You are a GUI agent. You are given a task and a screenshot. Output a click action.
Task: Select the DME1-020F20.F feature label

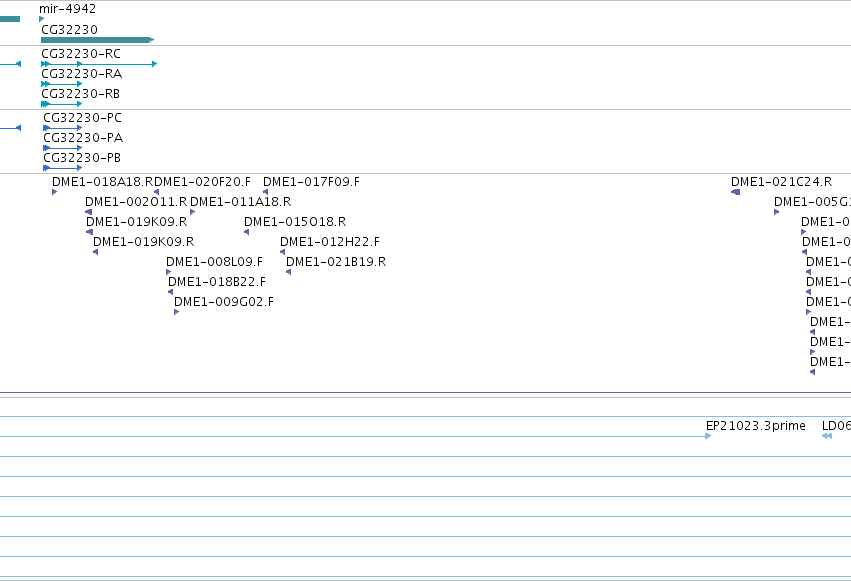202,182
